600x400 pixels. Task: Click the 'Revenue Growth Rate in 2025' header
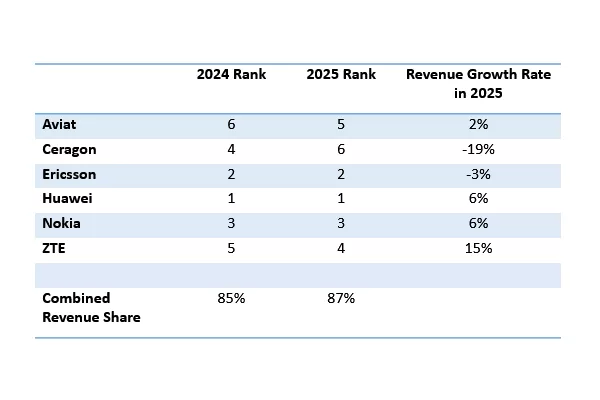(x=478, y=83)
